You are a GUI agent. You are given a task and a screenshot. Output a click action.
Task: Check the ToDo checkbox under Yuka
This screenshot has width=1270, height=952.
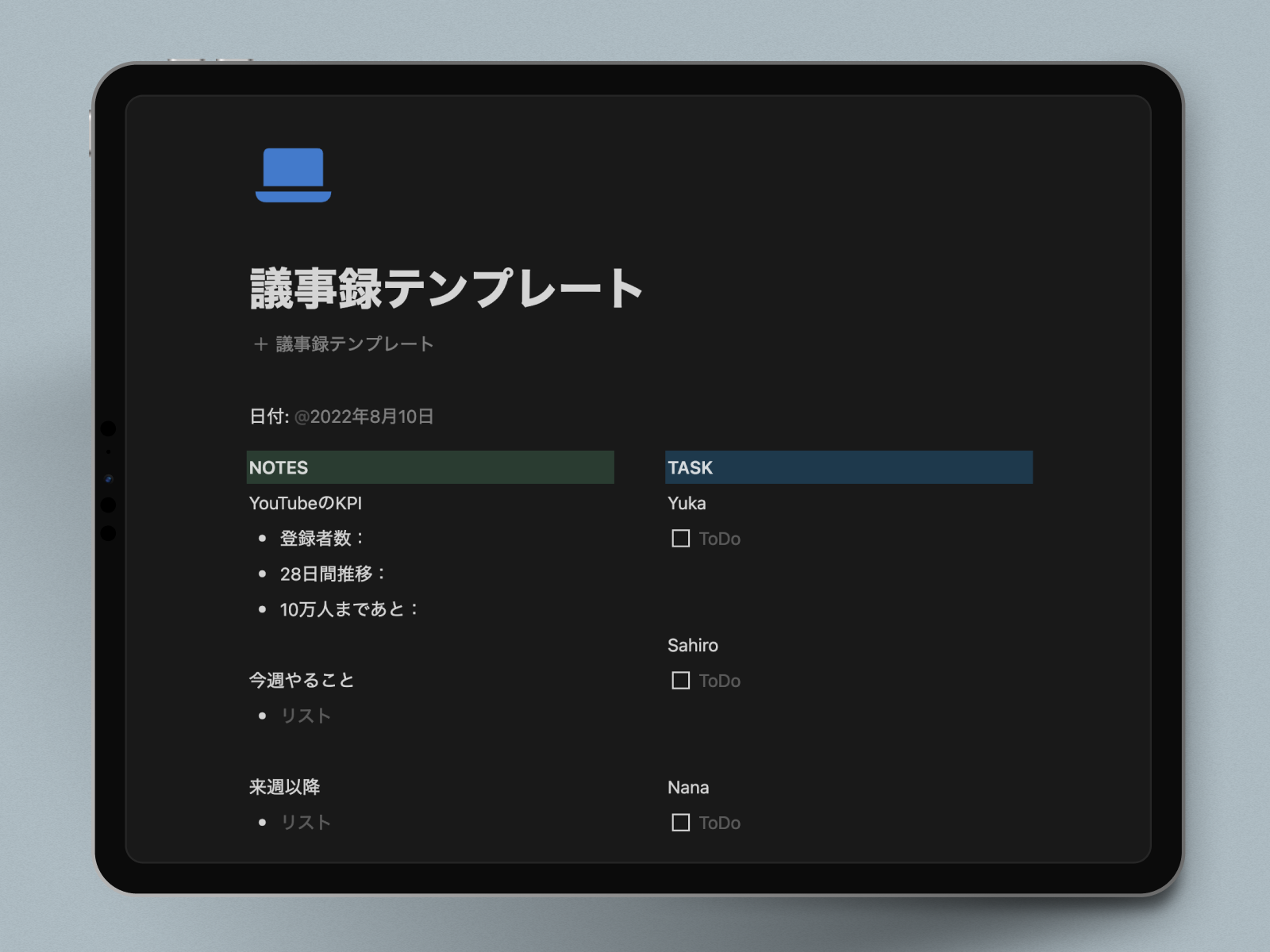680,539
